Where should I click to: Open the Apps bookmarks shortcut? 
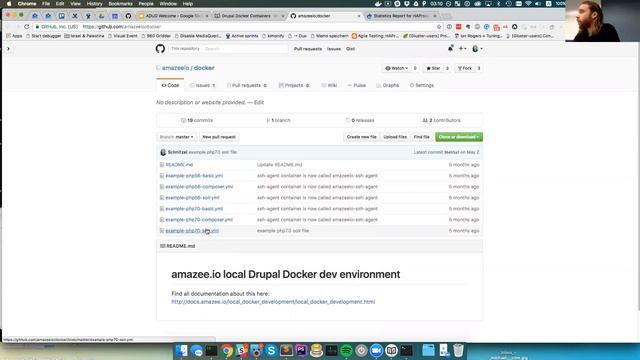point(14,36)
